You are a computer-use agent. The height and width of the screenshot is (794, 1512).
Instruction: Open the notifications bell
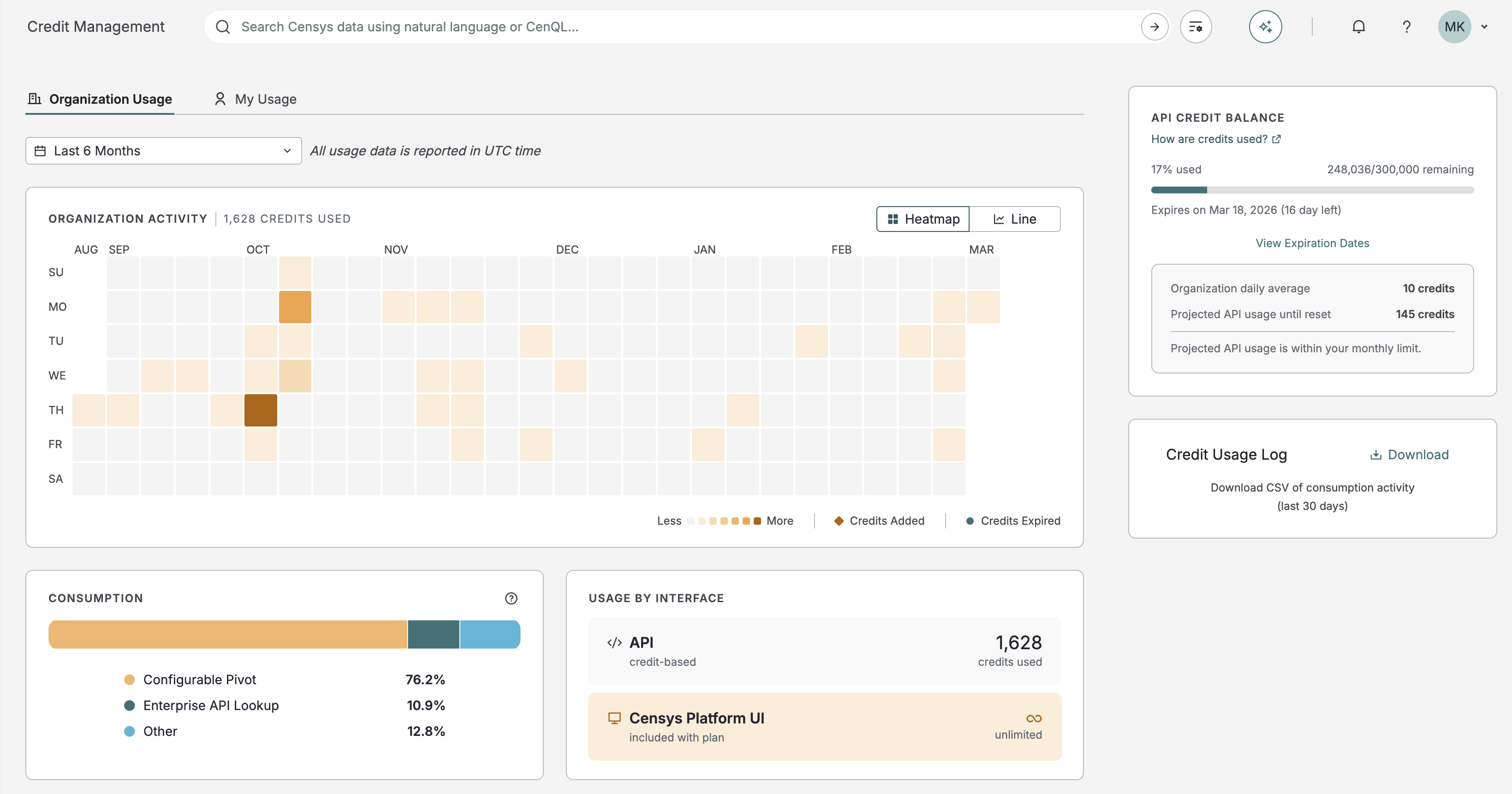[1358, 27]
